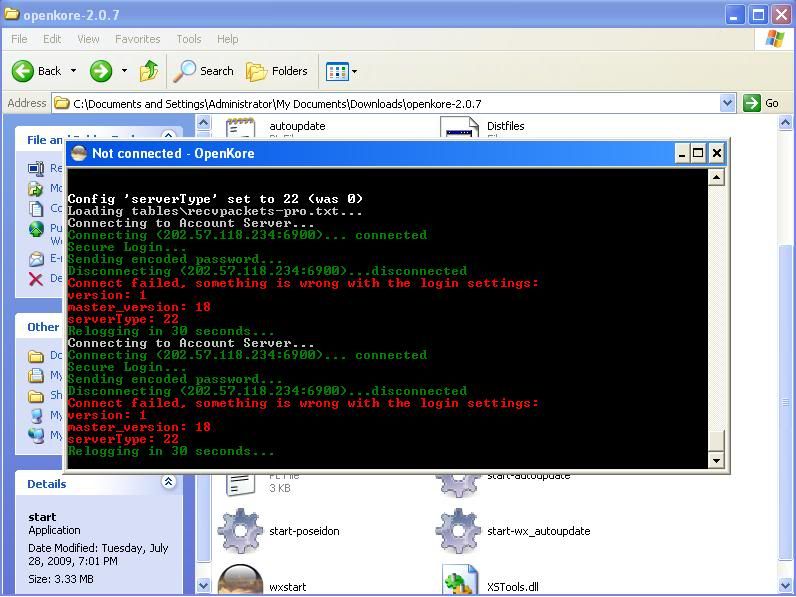796x597 pixels.
Task: Select the start-wx_autoupdate gear icon
Action: [458, 530]
